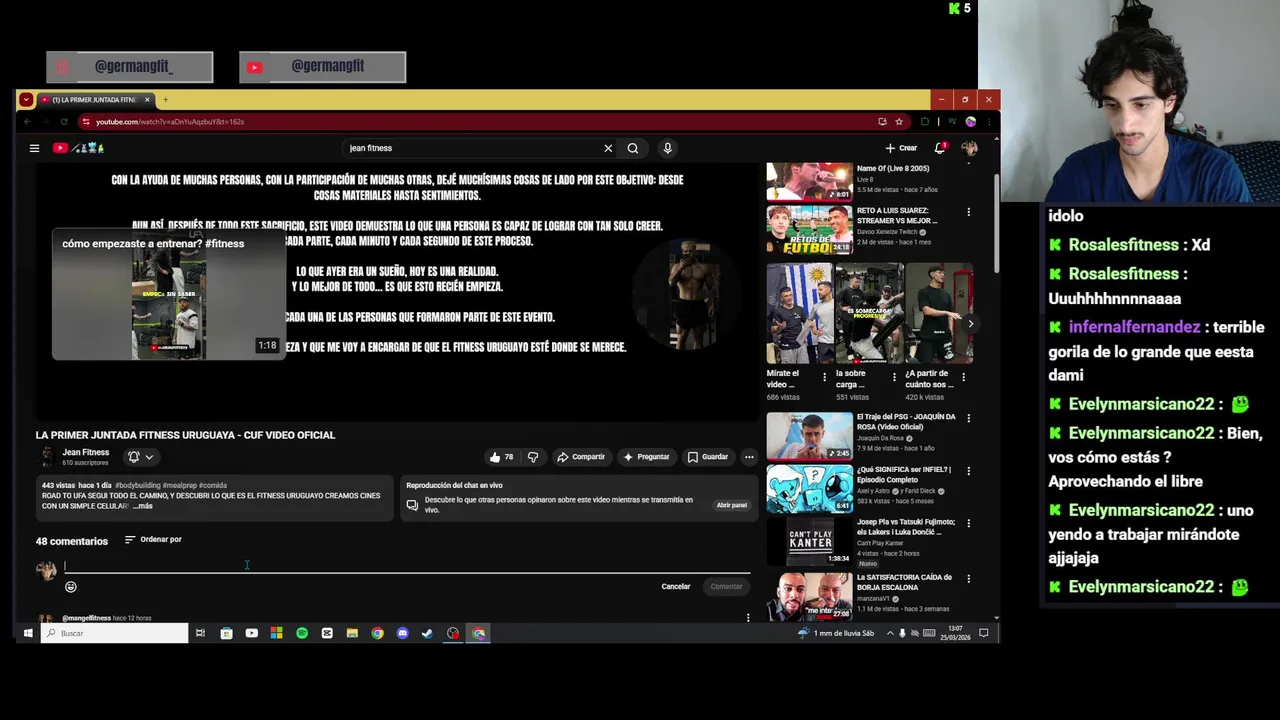Open options for 'A partir de cuánto sos' short
Image resolution: width=1280 pixels, height=720 pixels.
(x=964, y=378)
